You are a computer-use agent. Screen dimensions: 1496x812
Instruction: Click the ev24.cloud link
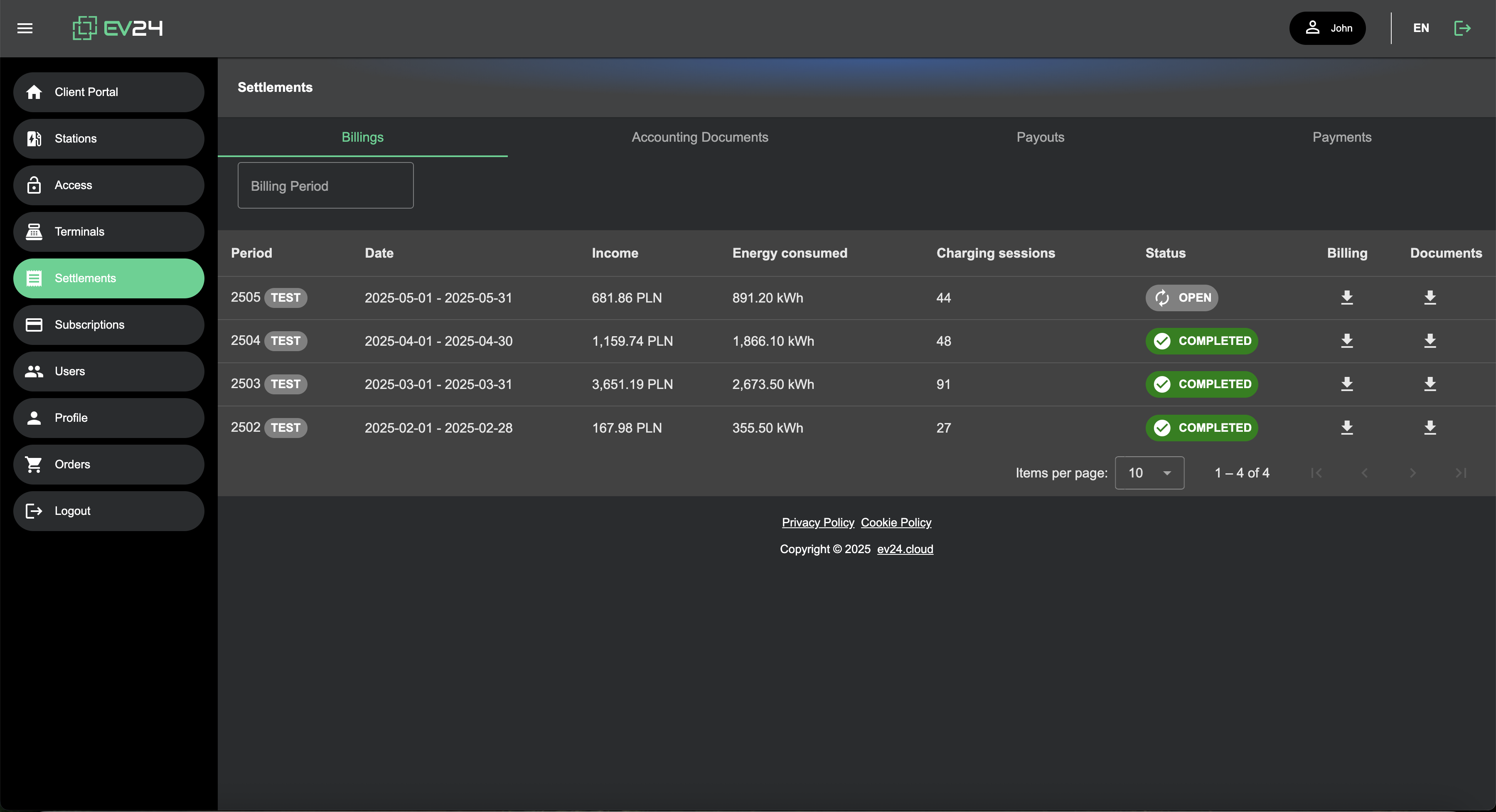905,549
